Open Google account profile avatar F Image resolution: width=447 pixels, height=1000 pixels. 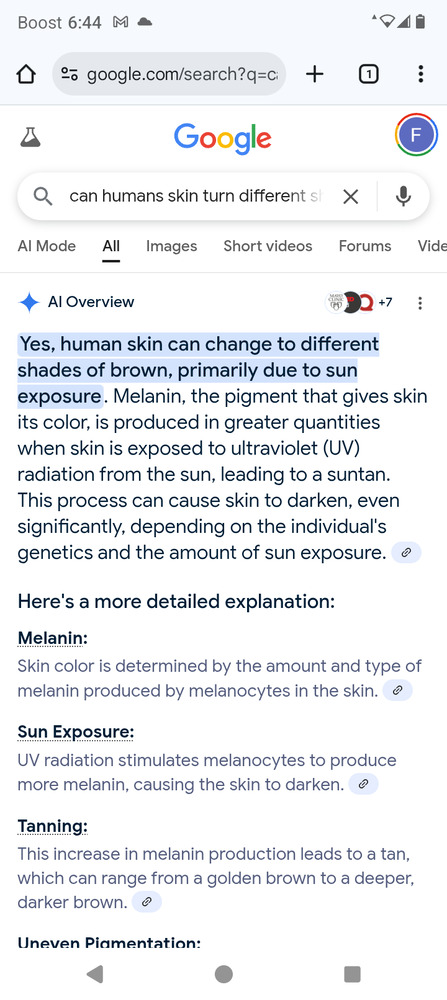coord(416,135)
